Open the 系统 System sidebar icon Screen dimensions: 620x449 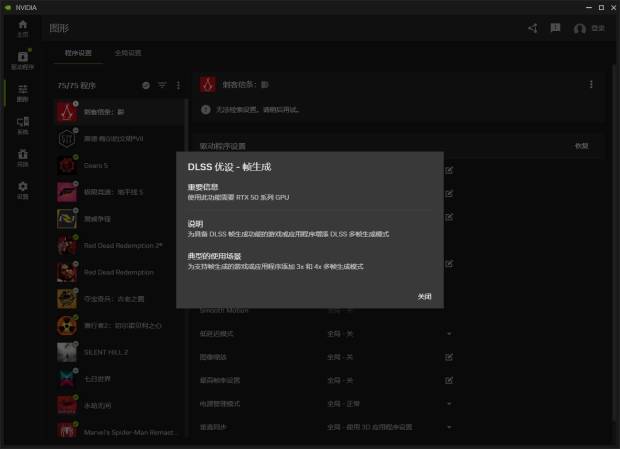[23, 125]
